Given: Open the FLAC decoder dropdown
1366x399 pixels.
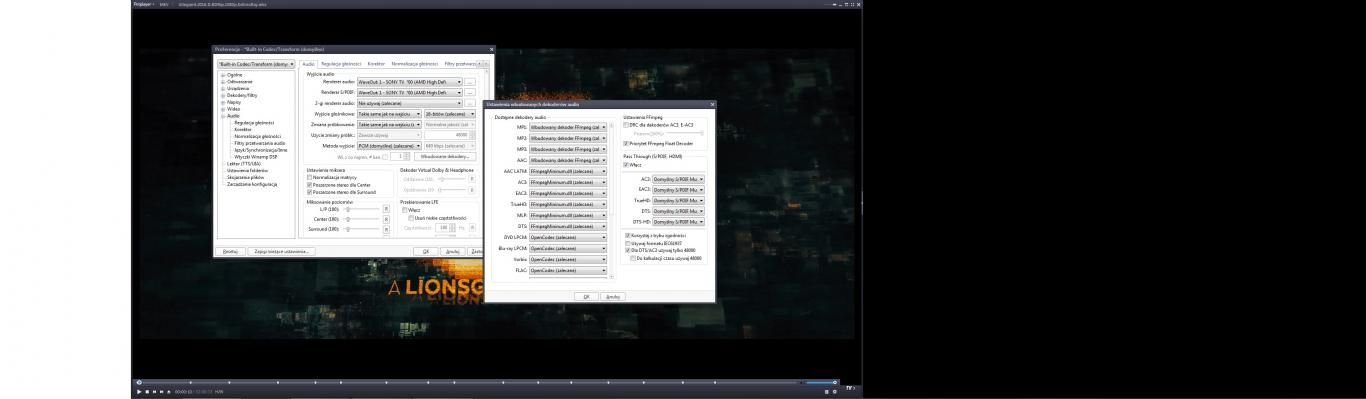Looking at the screenshot, I should 568,270.
